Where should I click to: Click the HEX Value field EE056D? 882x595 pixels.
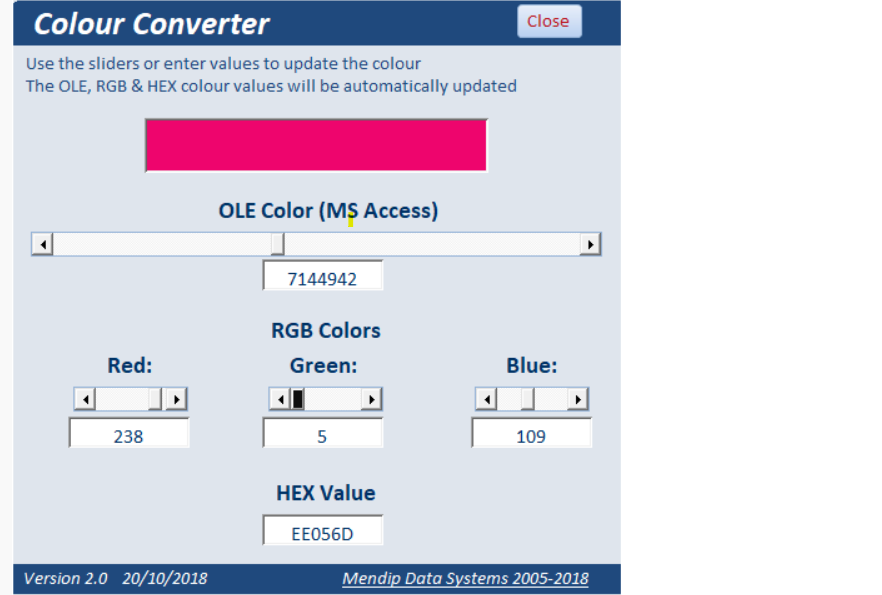tap(322, 531)
